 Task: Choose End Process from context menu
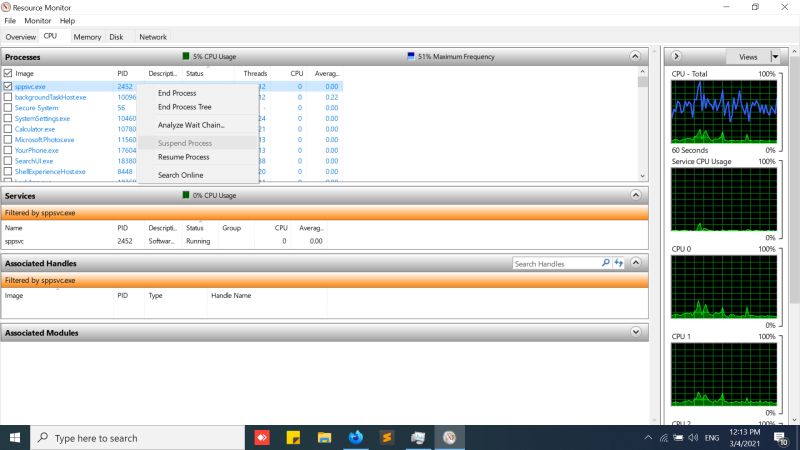pos(177,93)
